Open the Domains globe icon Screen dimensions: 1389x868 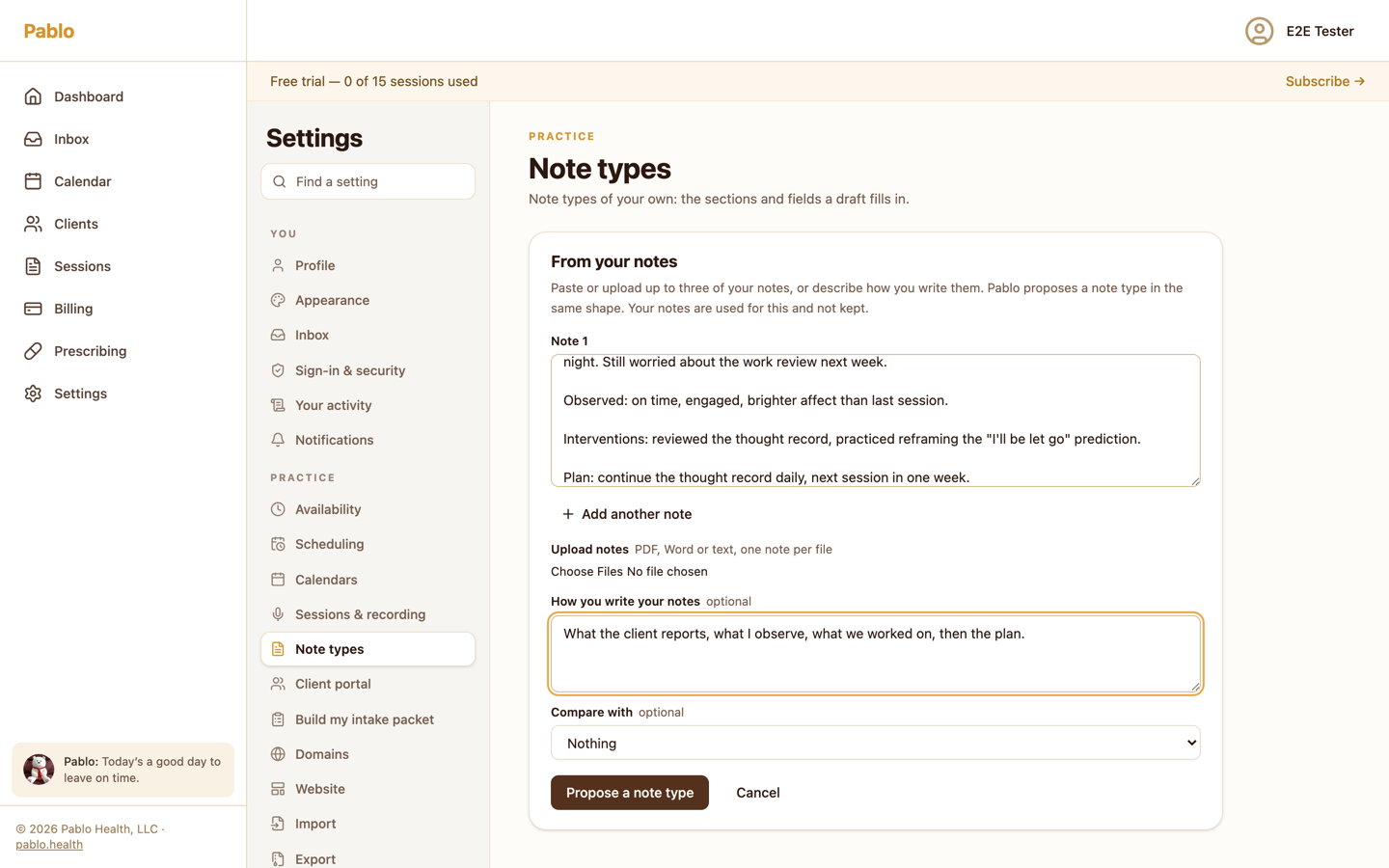pyautogui.click(x=278, y=754)
